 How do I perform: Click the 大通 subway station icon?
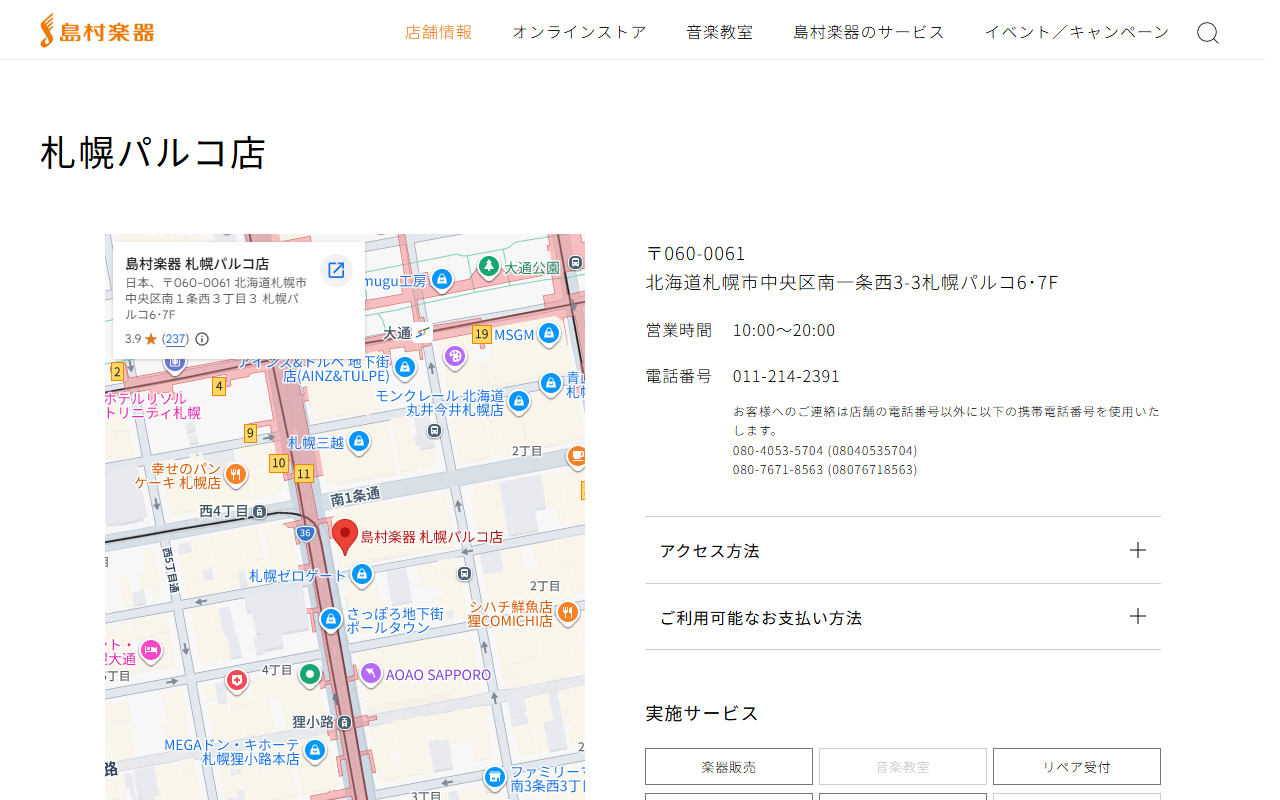click(x=423, y=331)
